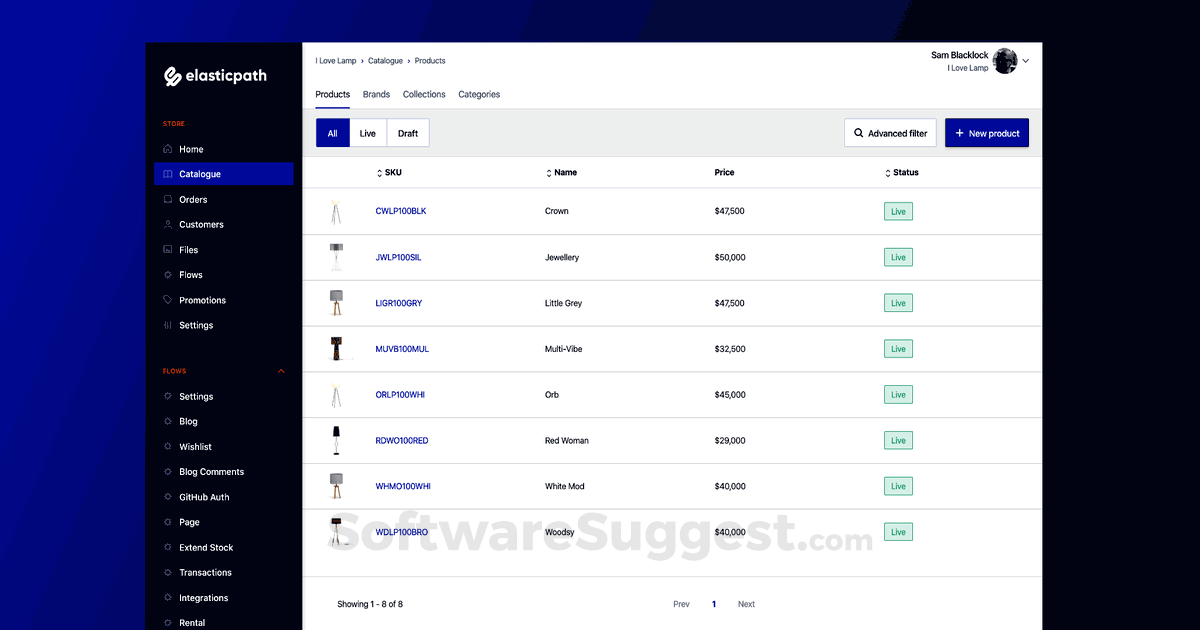The image size is (1200, 630).
Task: Switch the filter to Draft products
Action: click(x=407, y=132)
